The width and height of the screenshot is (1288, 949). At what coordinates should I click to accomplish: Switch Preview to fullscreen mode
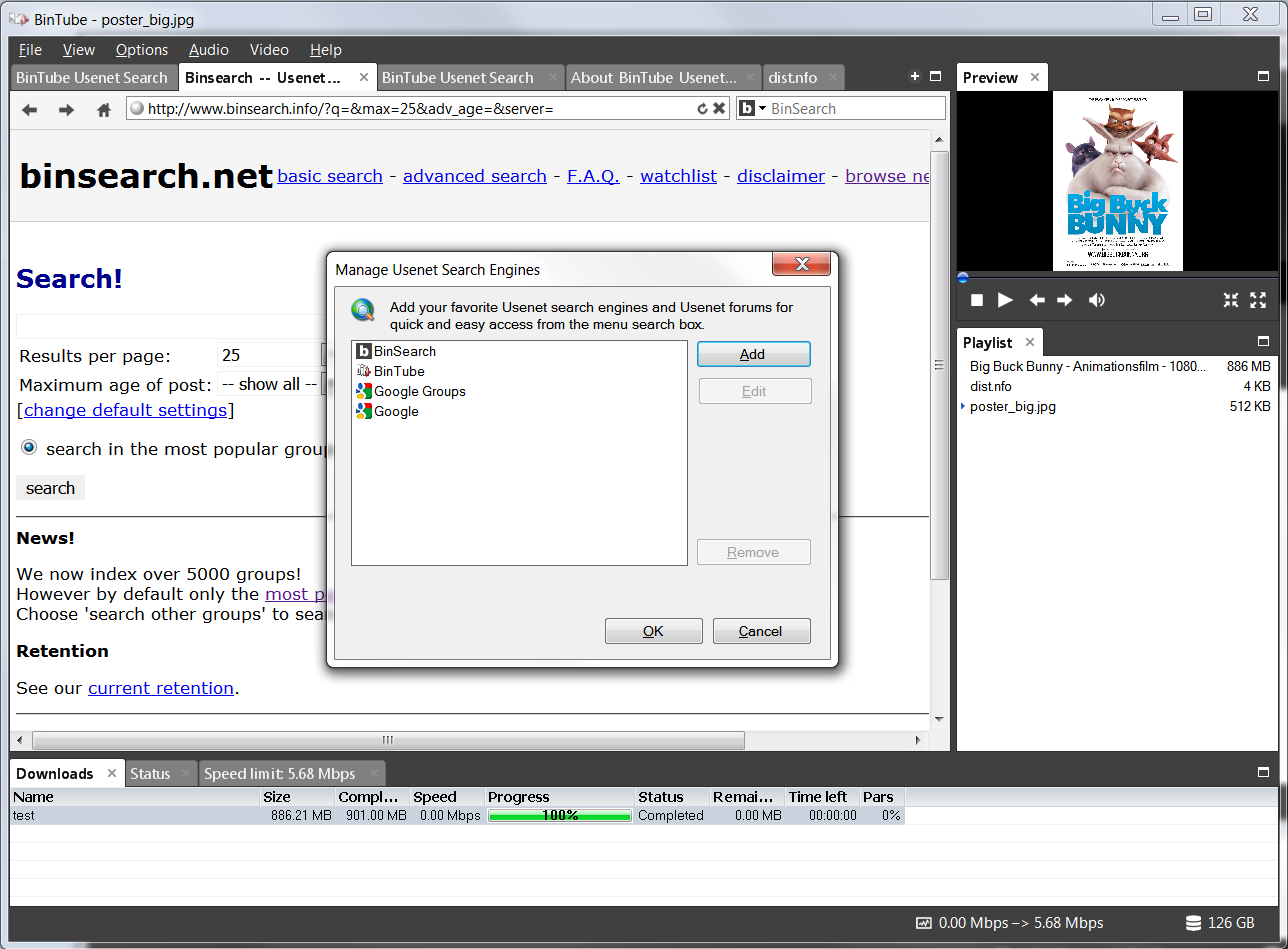point(1258,300)
